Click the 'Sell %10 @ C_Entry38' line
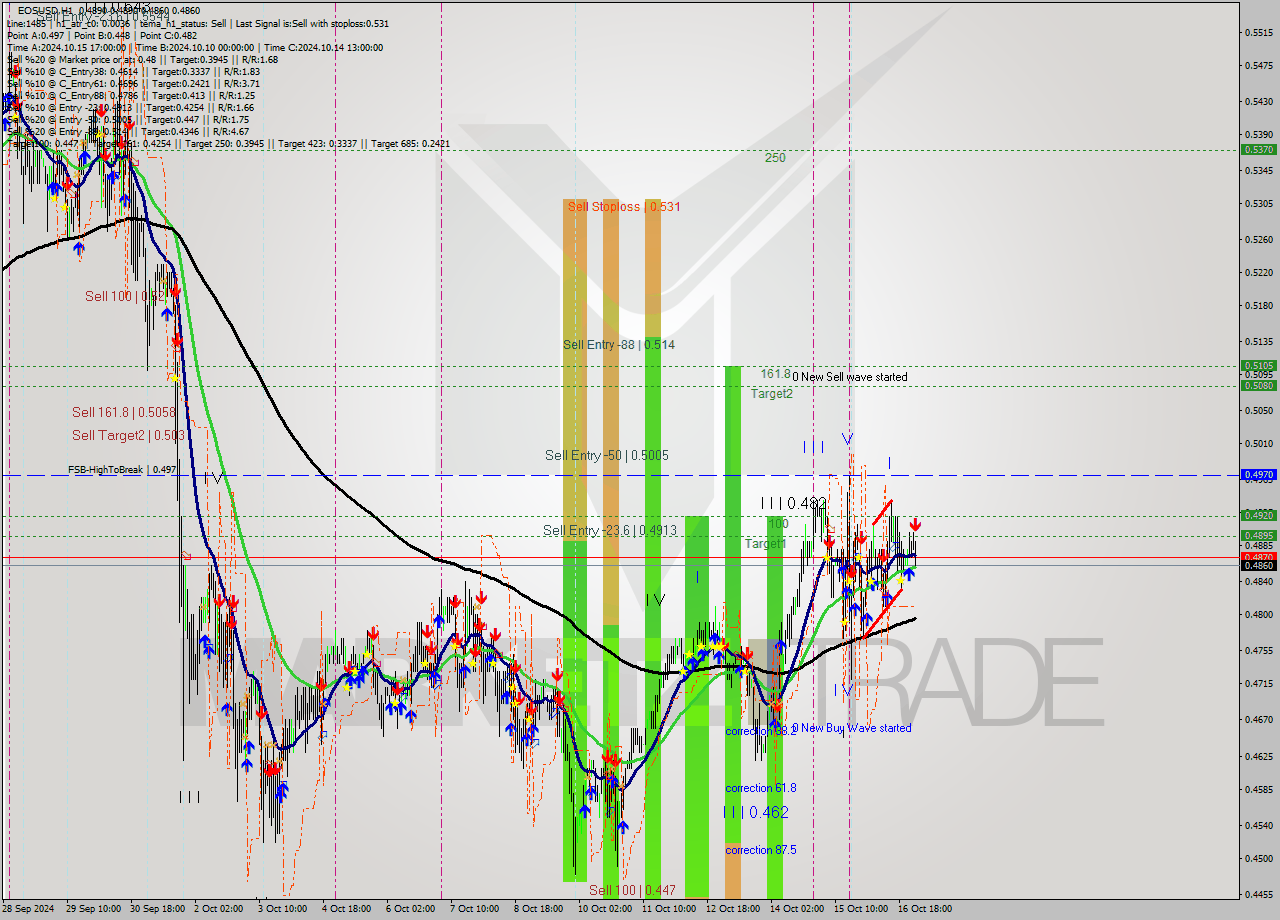This screenshot has width=1280, height=920. click(x=133, y=71)
